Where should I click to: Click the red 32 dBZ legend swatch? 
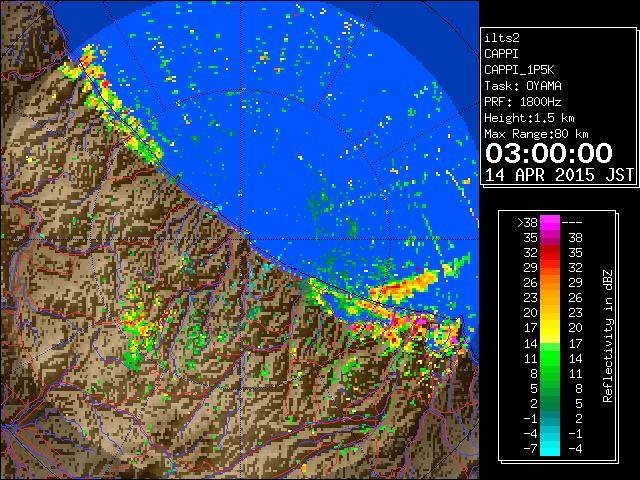pos(550,253)
